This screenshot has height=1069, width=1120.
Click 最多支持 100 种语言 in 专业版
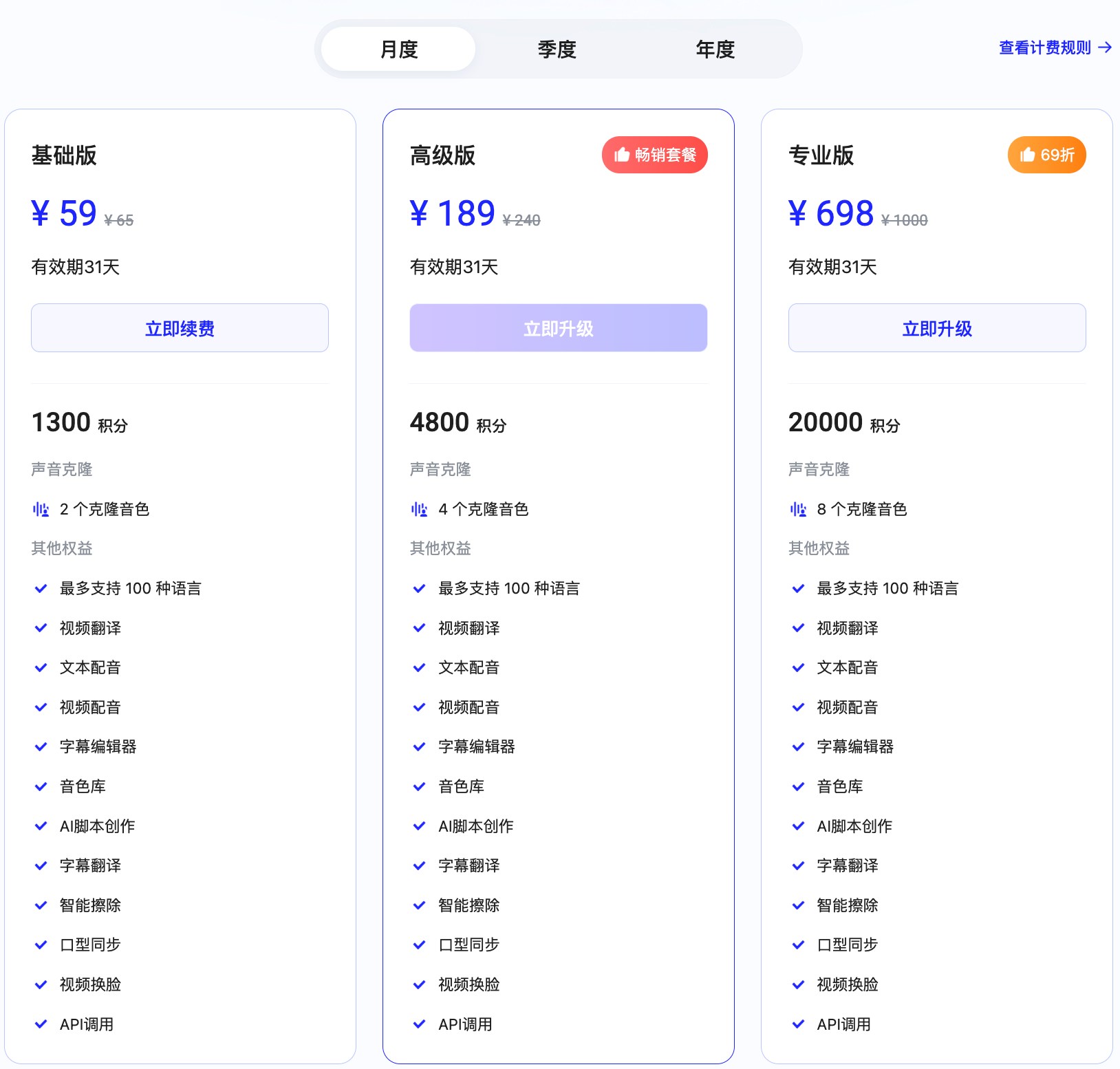887,588
